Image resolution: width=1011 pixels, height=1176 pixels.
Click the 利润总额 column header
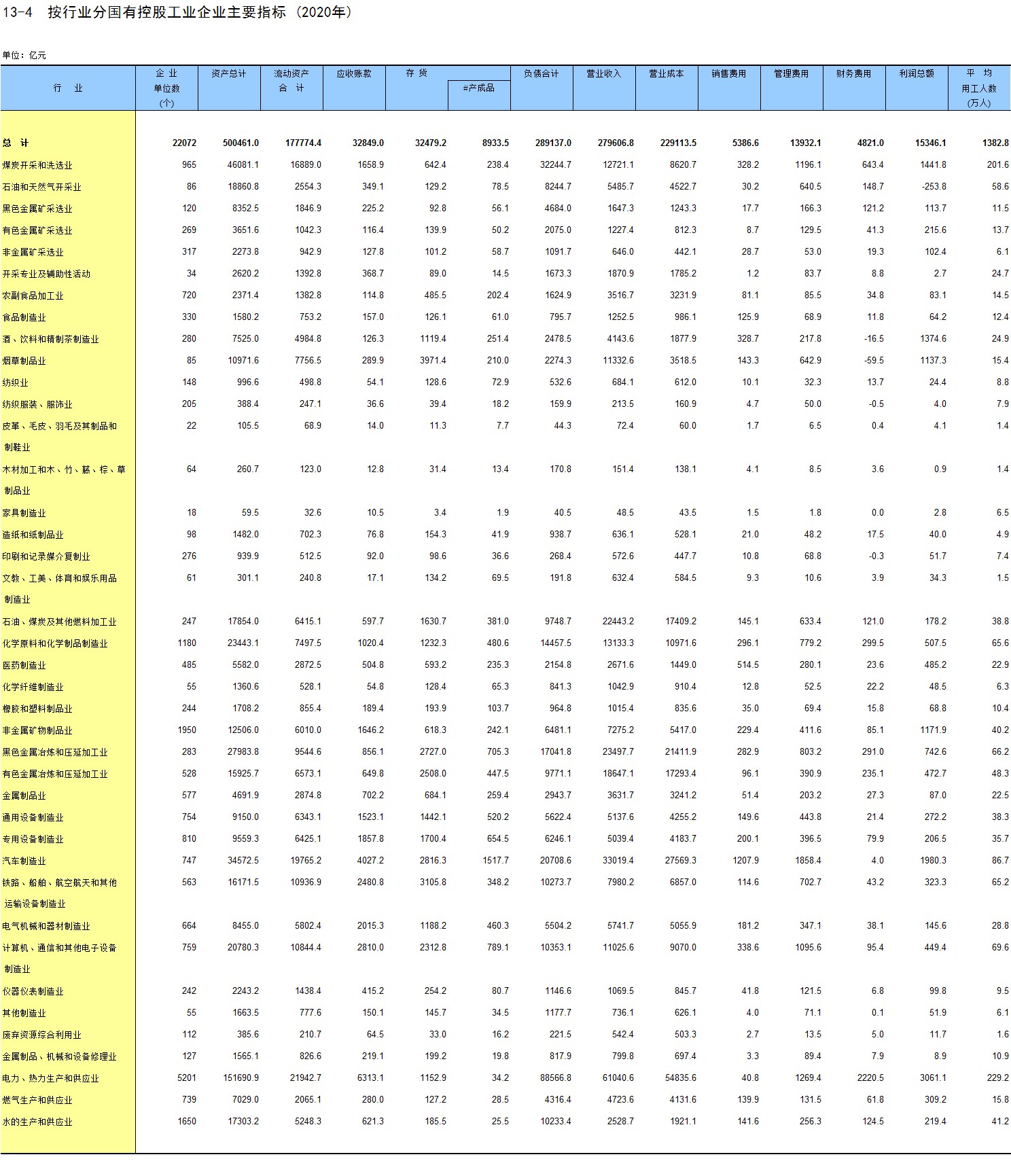click(x=917, y=74)
